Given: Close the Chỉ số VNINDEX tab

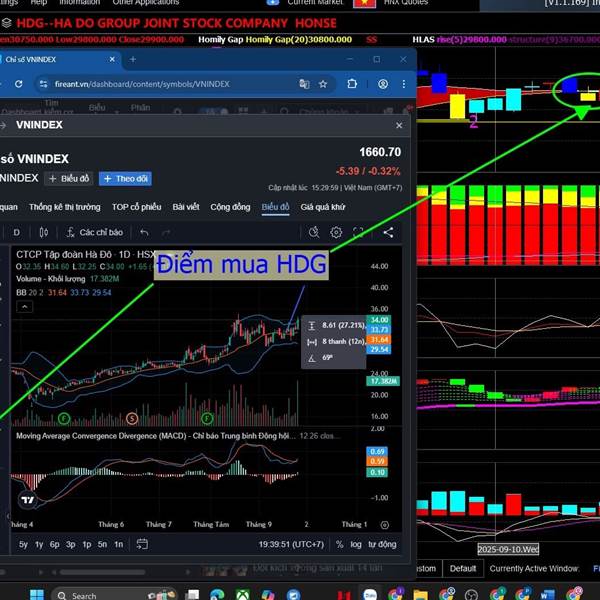Looking at the screenshot, I should click(x=112, y=59).
